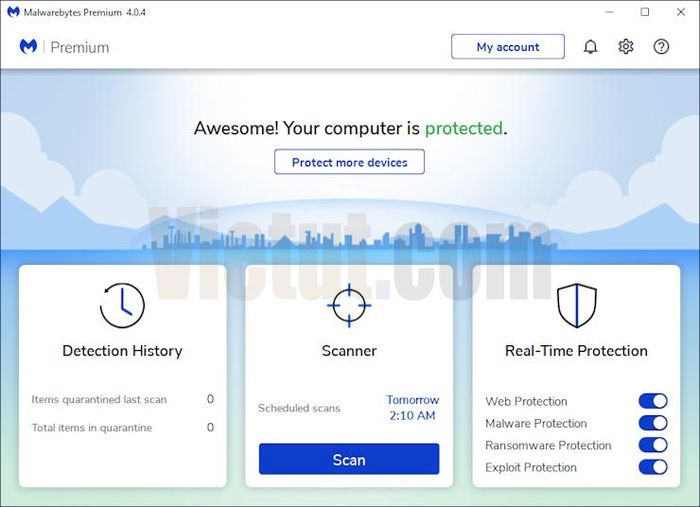Click the quarantined last scan count 0
Image resolution: width=700 pixels, height=507 pixels.
[x=210, y=399]
